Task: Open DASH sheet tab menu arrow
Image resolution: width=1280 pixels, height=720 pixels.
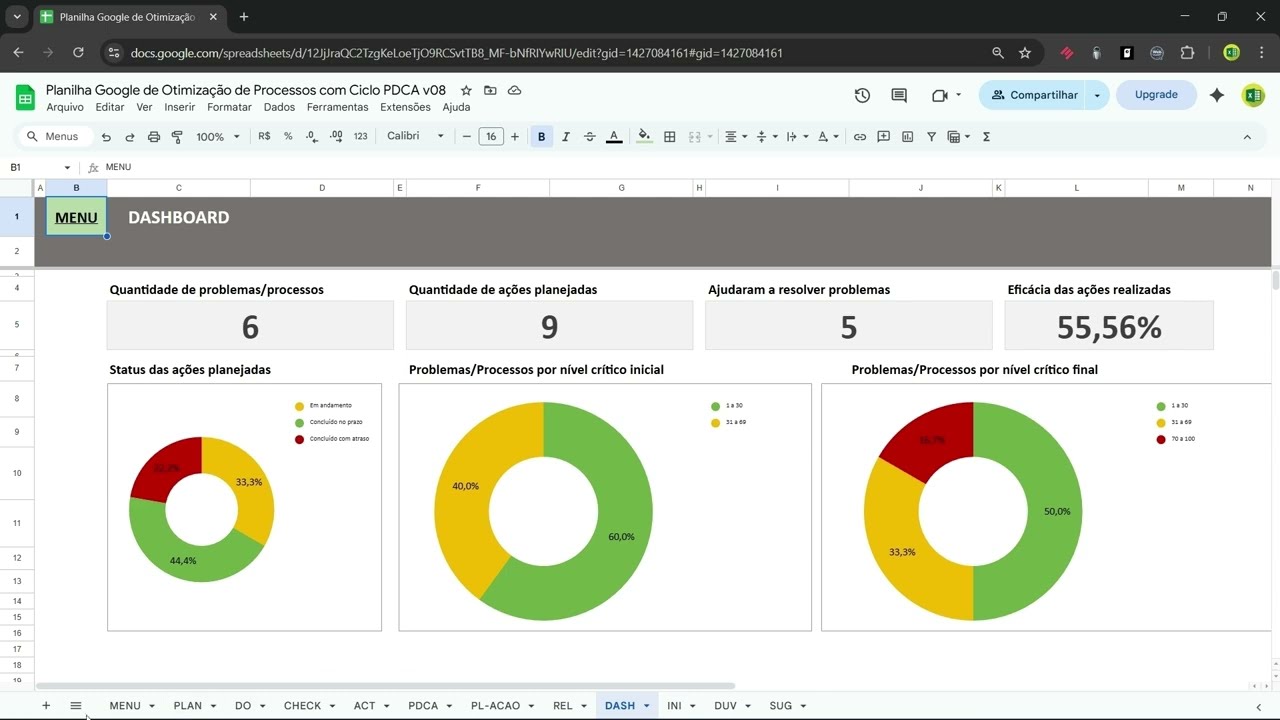Action: click(x=646, y=706)
